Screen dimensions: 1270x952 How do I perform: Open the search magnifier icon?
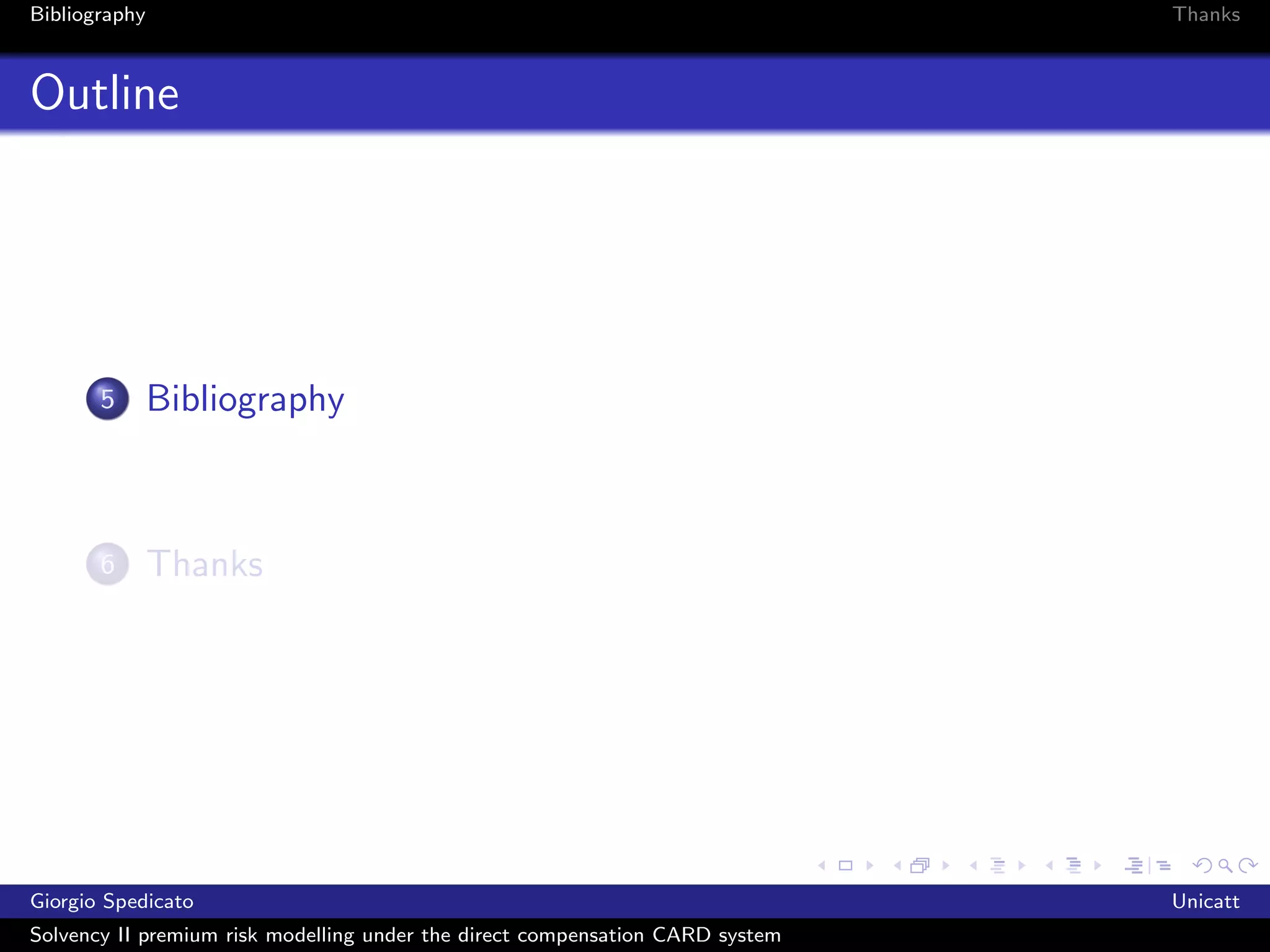1225,865
